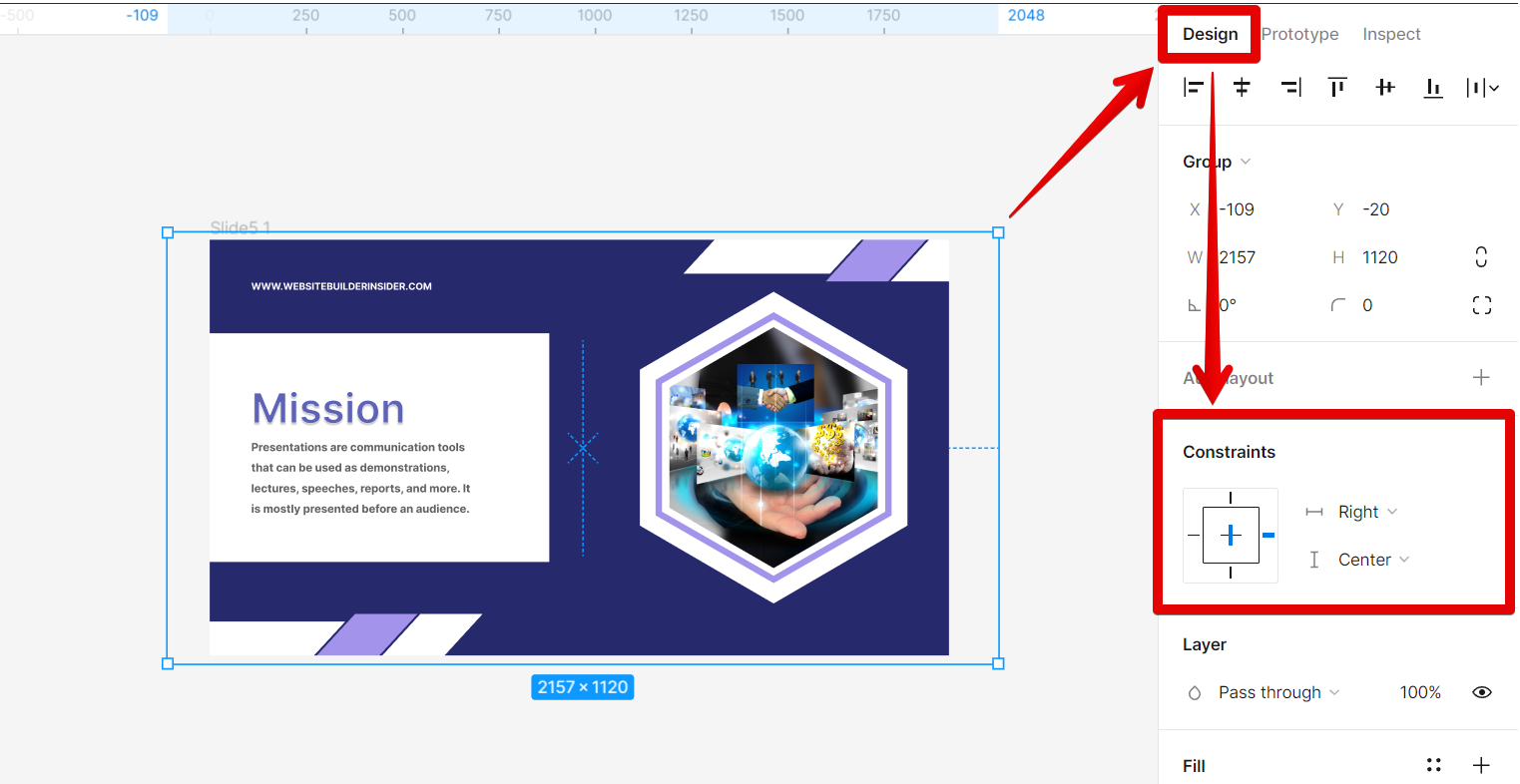Click the top-right selection handle
The image size is (1520, 784).
pyautogui.click(x=998, y=232)
